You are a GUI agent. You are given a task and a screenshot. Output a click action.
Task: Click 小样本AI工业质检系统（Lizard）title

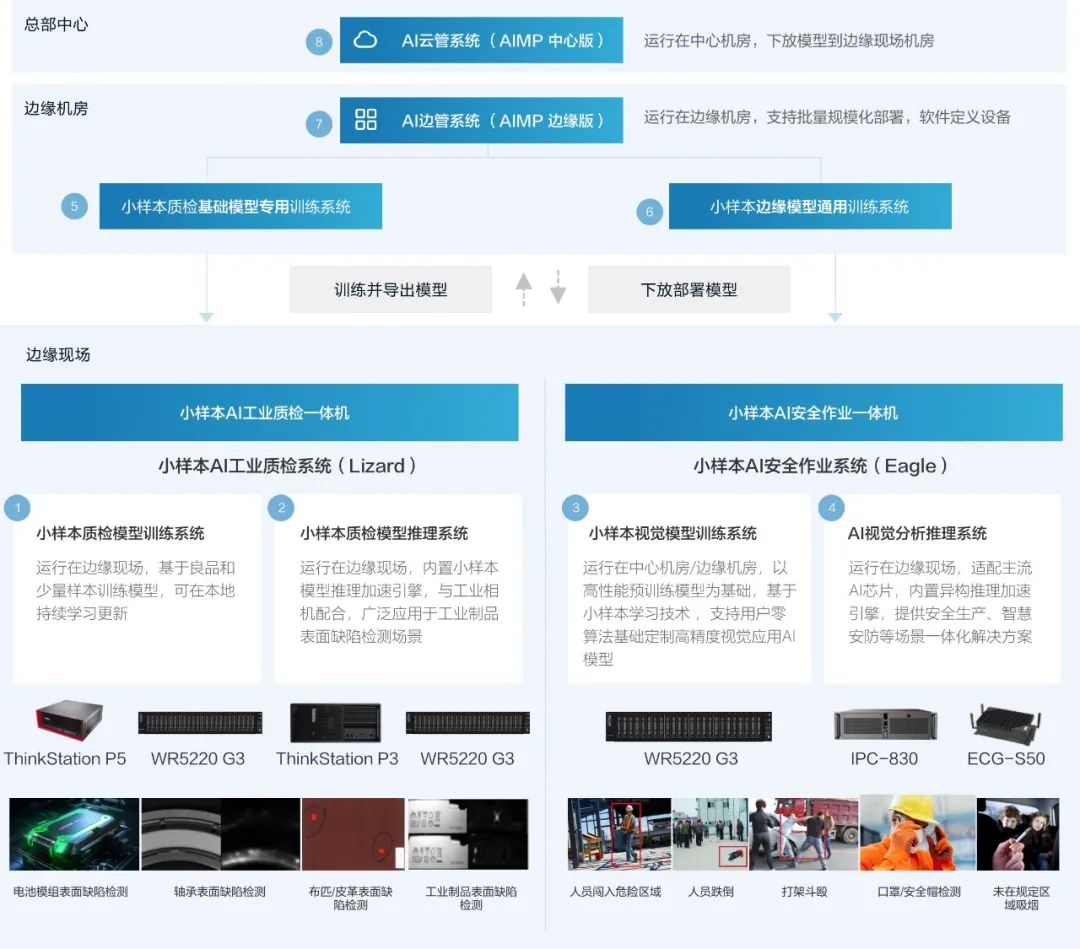pos(287,466)
